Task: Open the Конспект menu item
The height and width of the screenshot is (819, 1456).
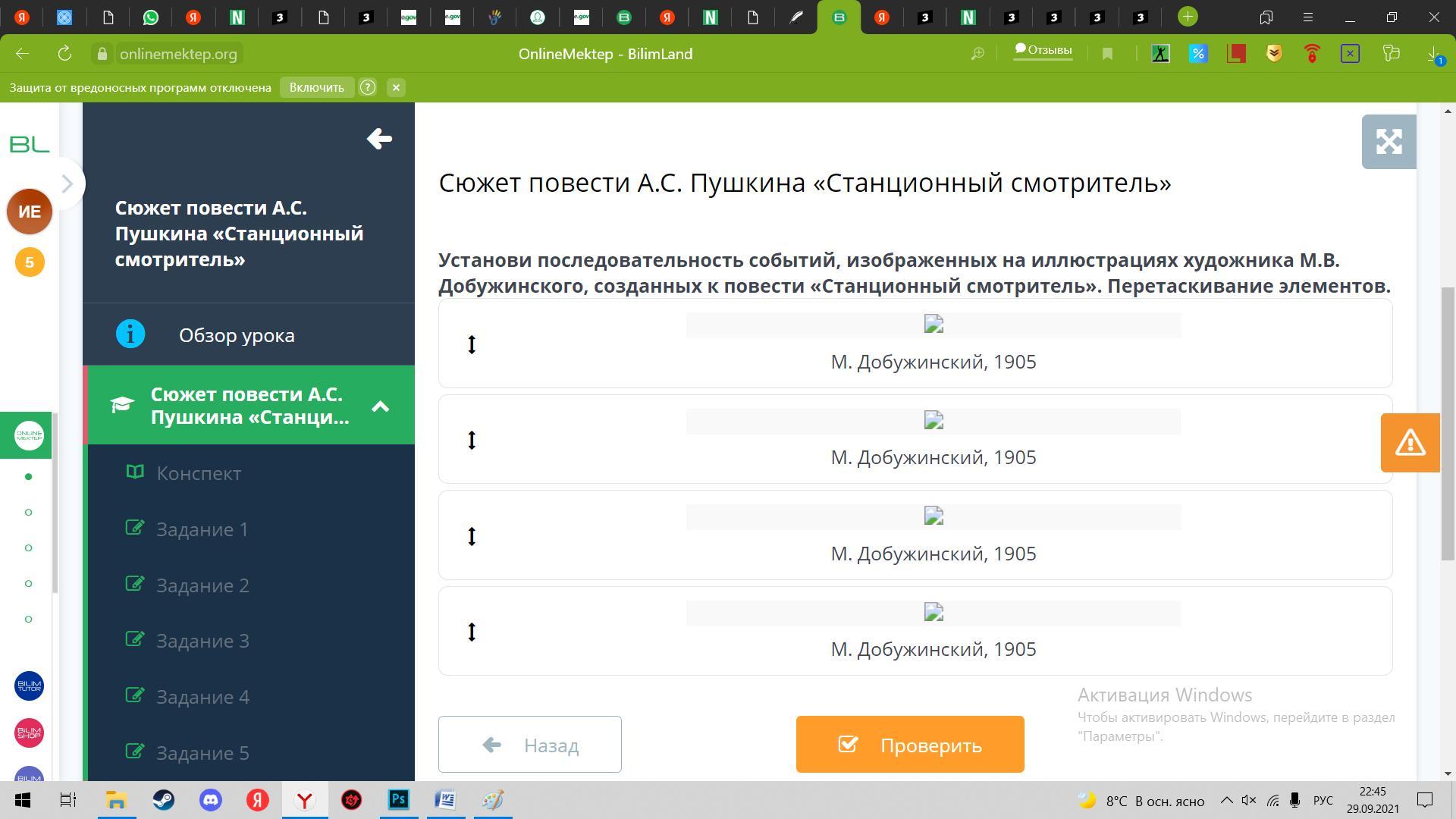Action: point(199,473)
